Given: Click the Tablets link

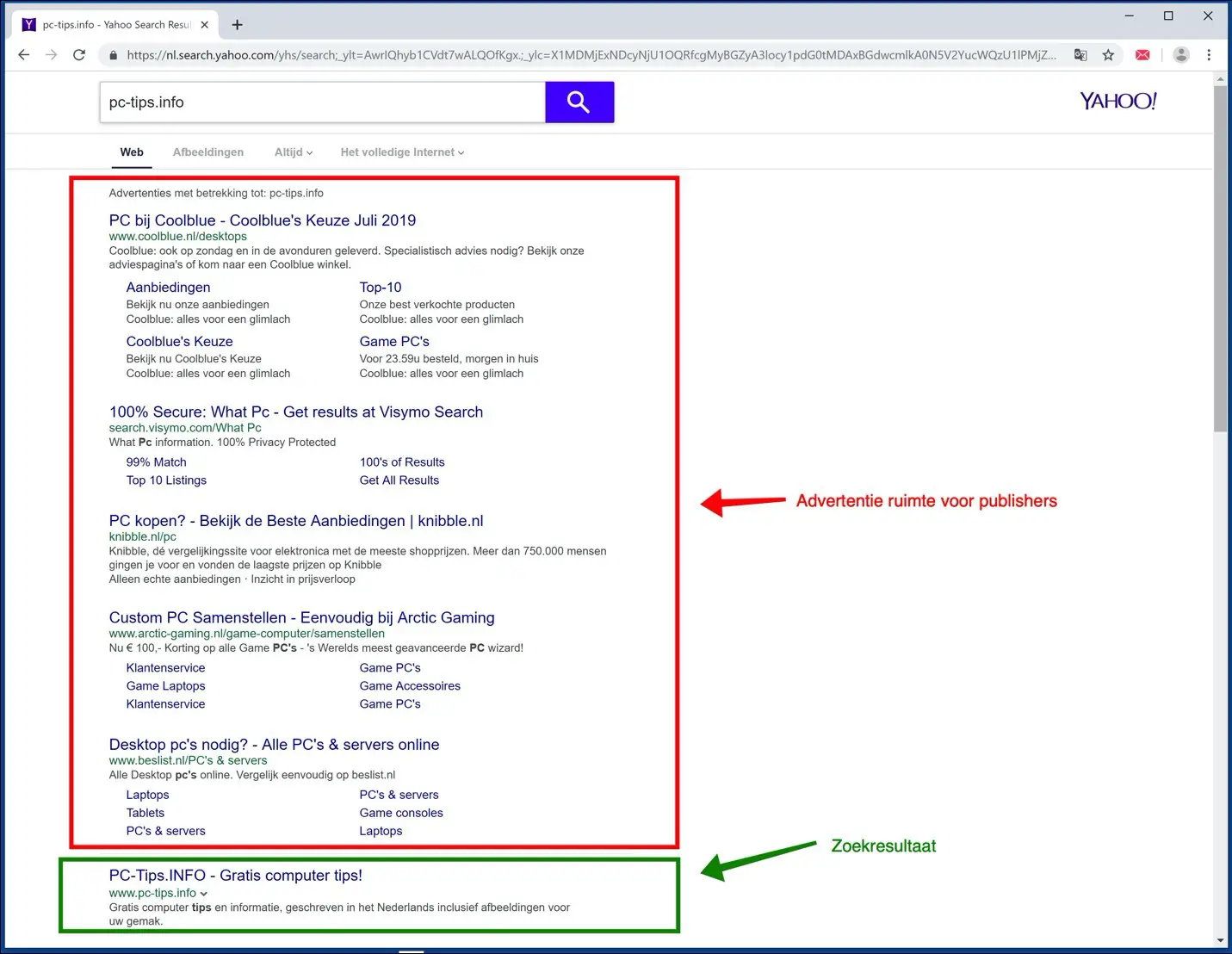Looking at the screenshot, I should (x=145, y=813).
